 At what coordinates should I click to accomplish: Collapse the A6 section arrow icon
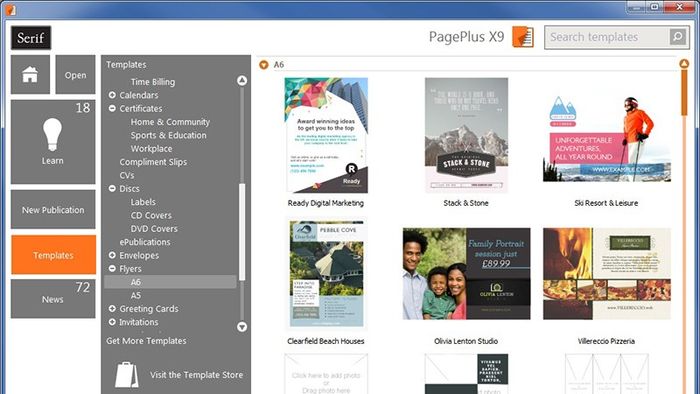pos(264,65)
